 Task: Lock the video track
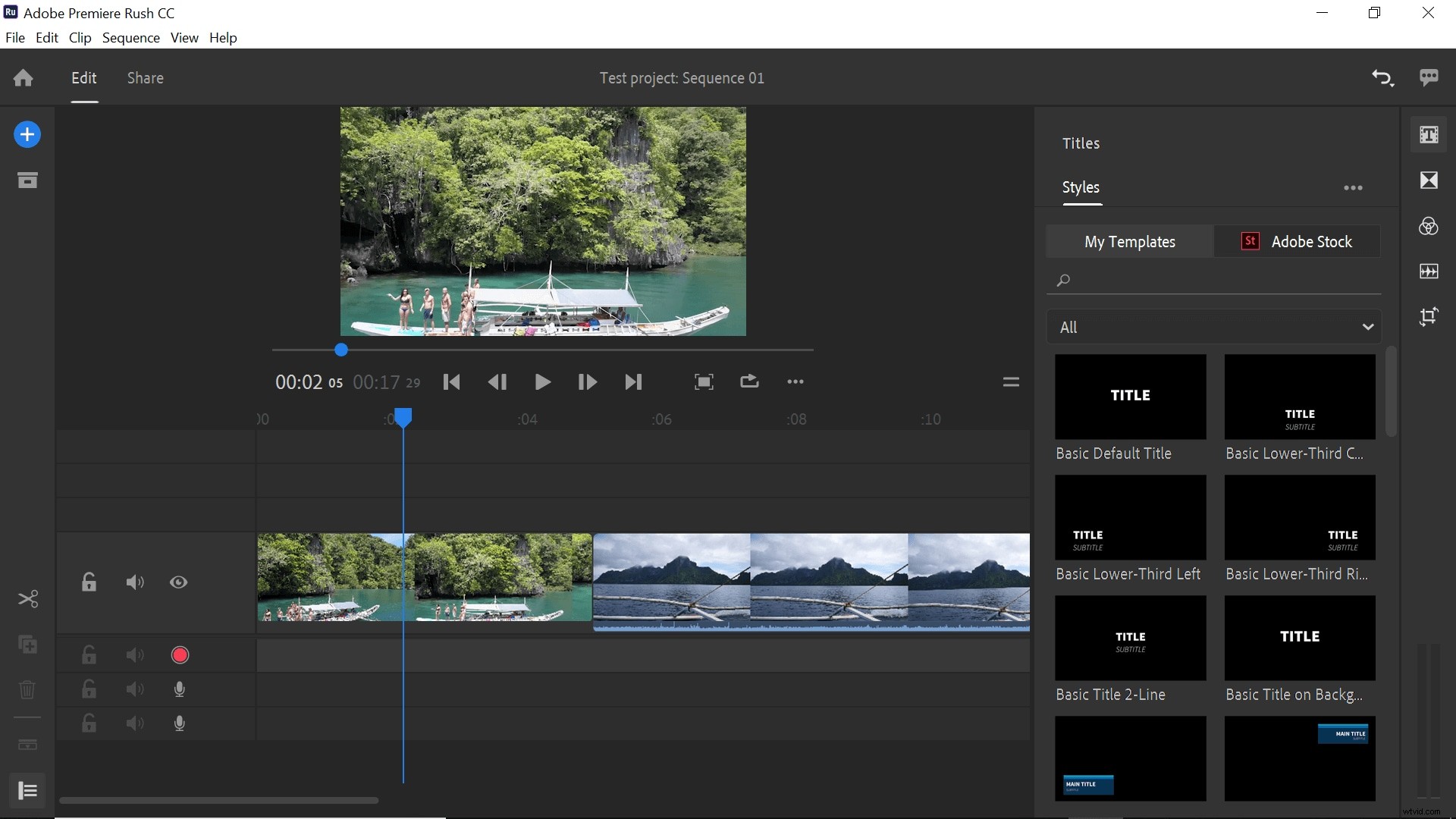(89, 582)
